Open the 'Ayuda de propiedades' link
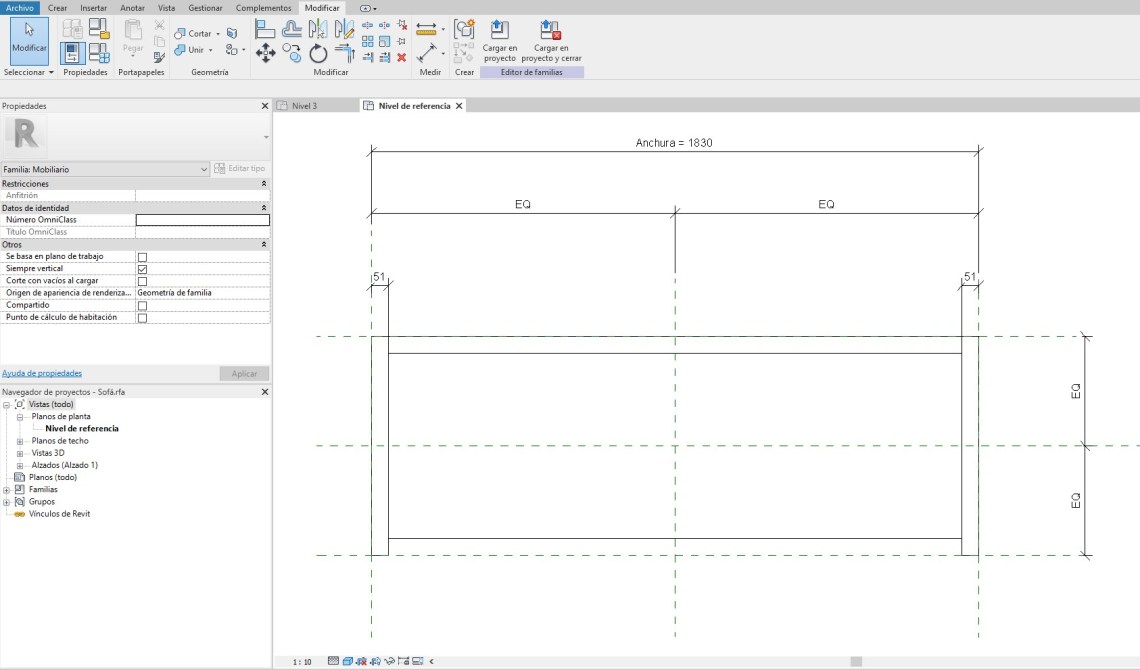This screenshot has height=670, width=1140. pos(42,373)
